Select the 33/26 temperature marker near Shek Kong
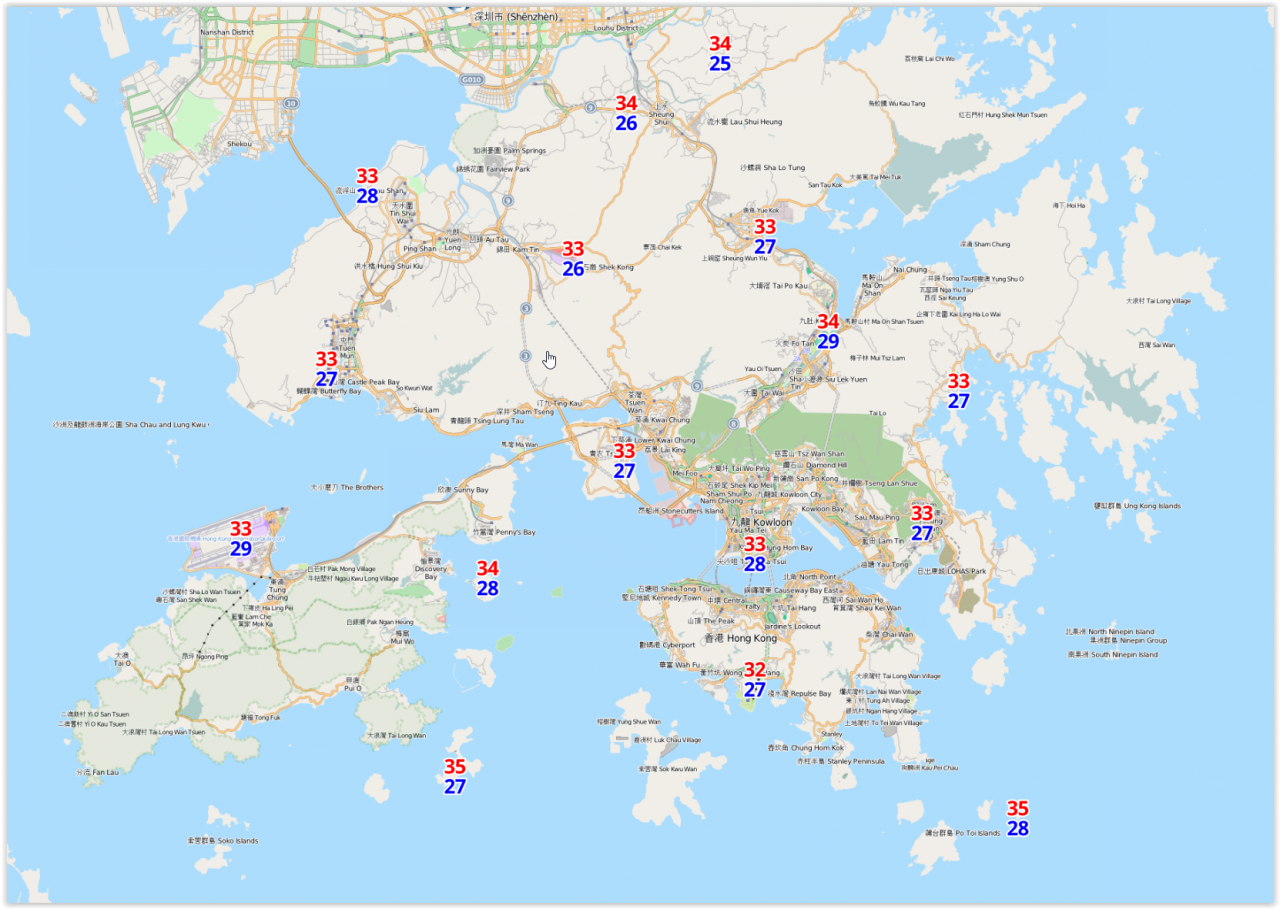 tap(573, 259)
